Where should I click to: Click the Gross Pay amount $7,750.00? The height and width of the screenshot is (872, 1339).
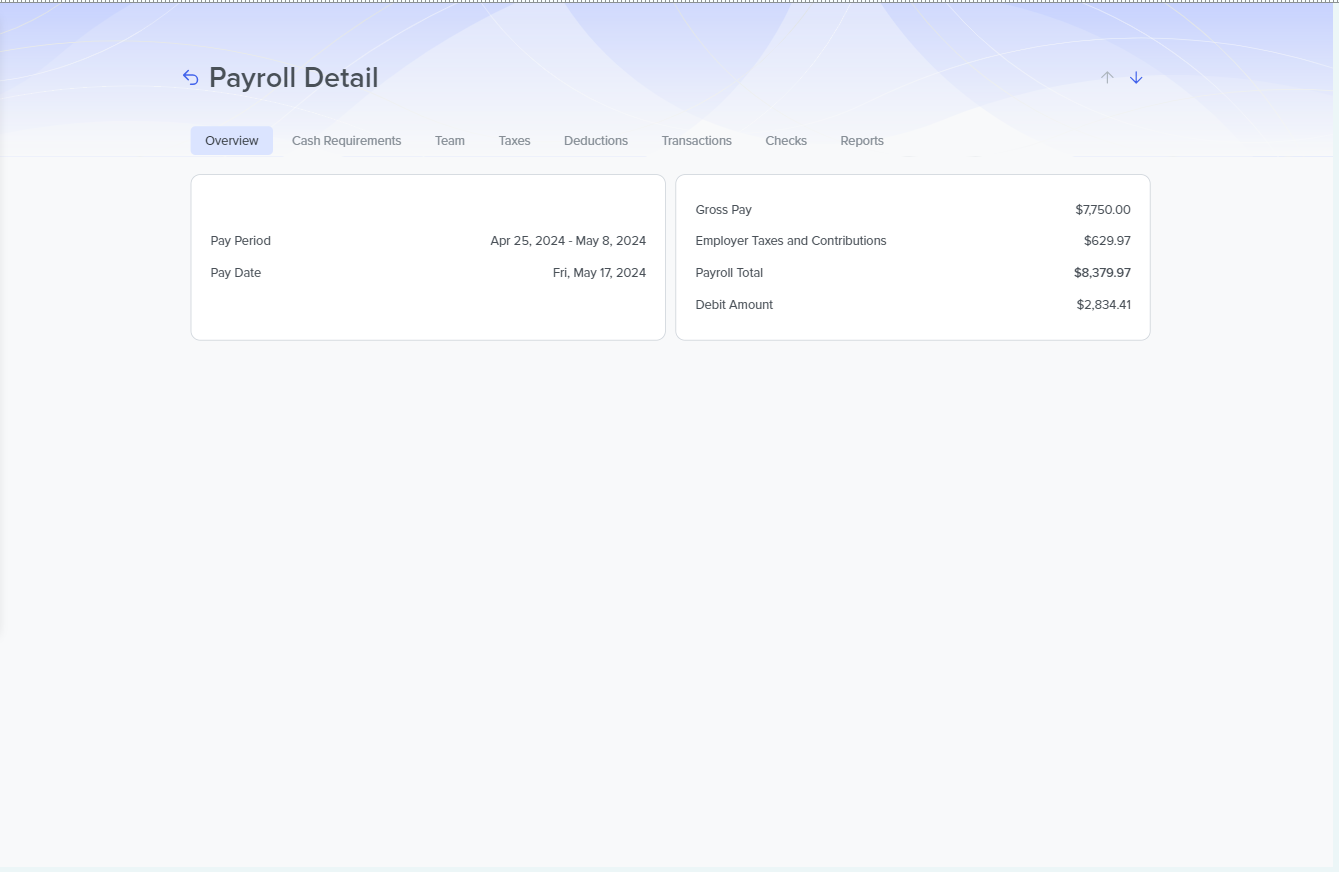point(1103,210)
